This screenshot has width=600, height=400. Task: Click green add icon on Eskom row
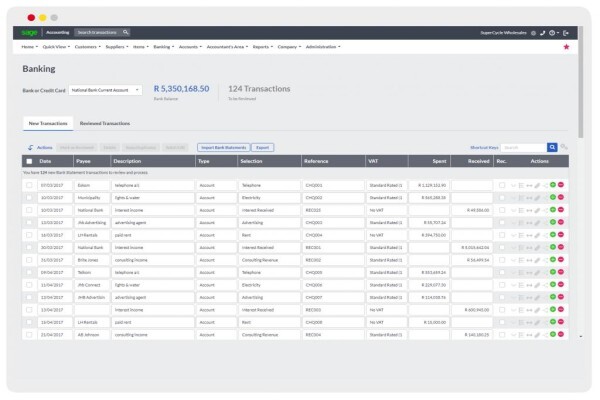[553, 185]
